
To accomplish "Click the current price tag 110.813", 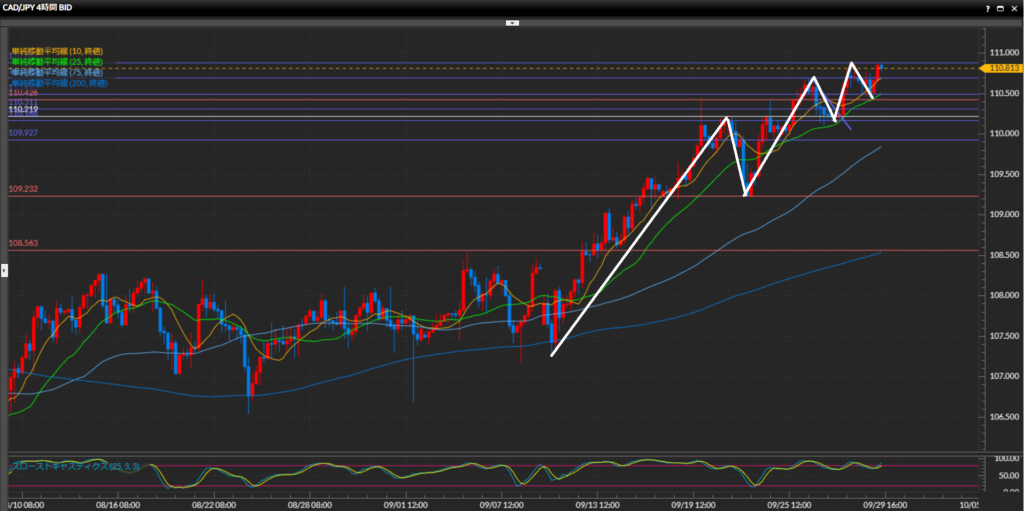I will click(x=1002, y=68).
